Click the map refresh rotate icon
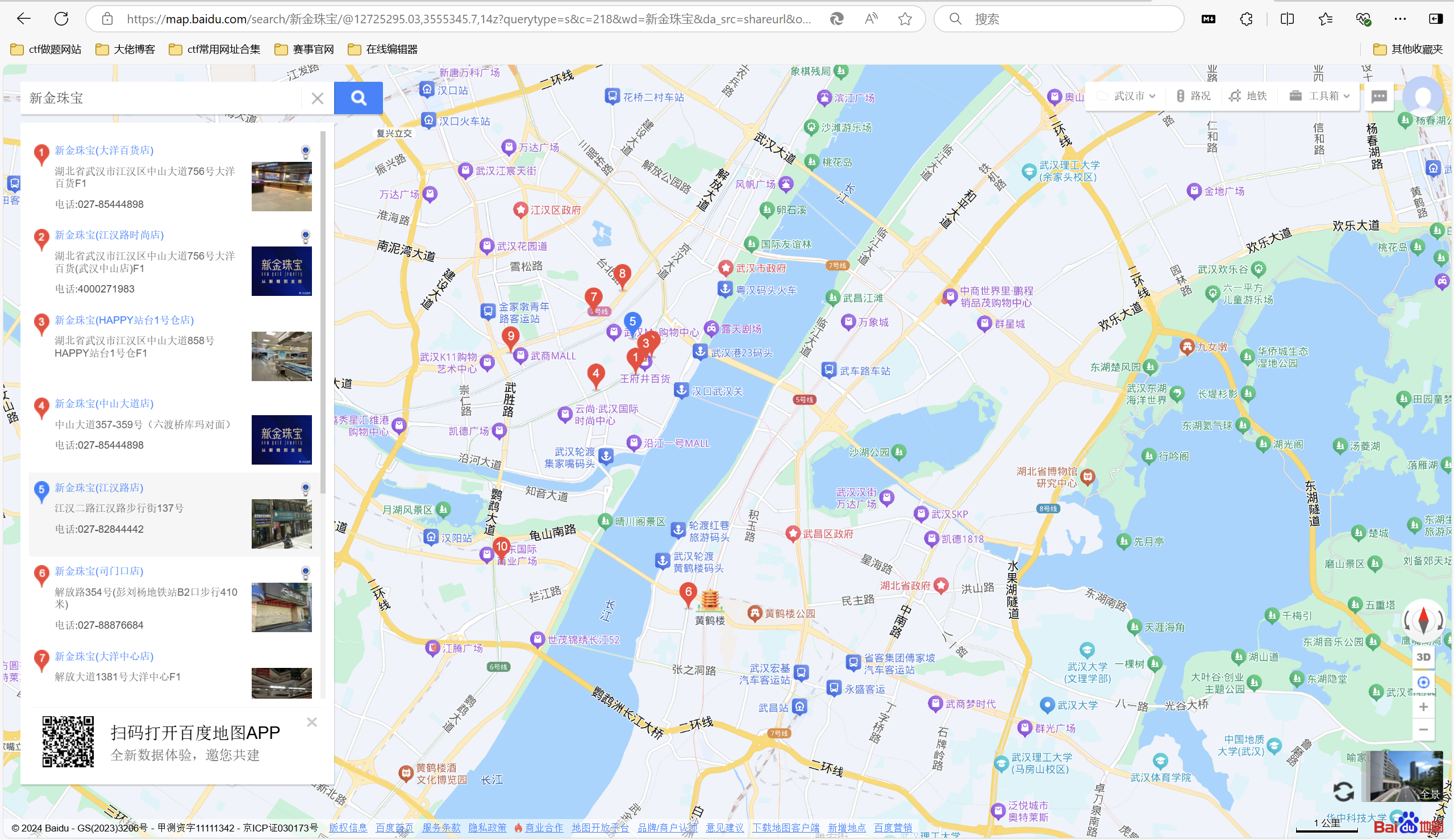Screen dimensions: 1454x840 click(1344, 792)
